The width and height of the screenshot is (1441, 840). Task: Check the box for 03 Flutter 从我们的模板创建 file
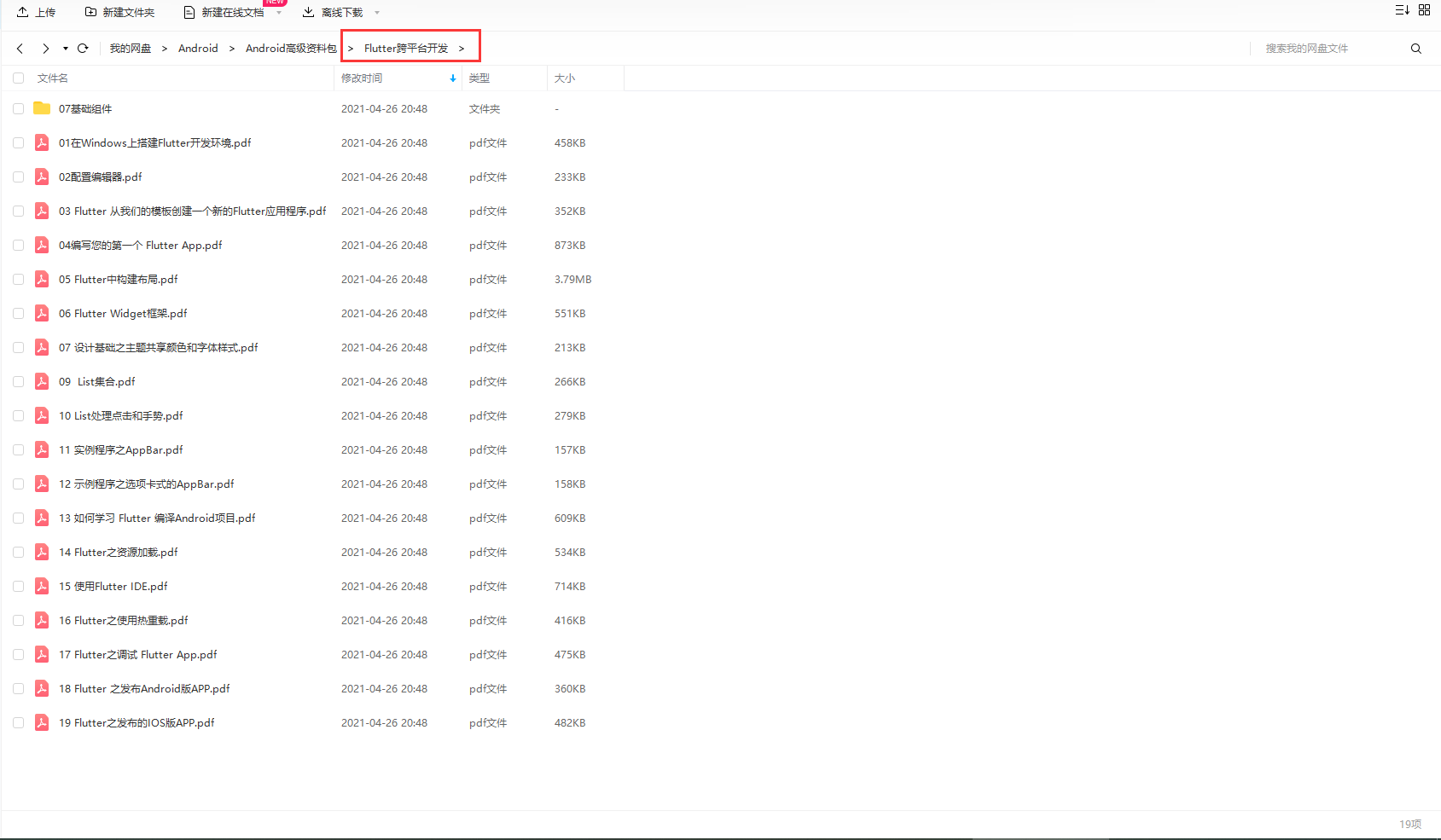(18, 211)
